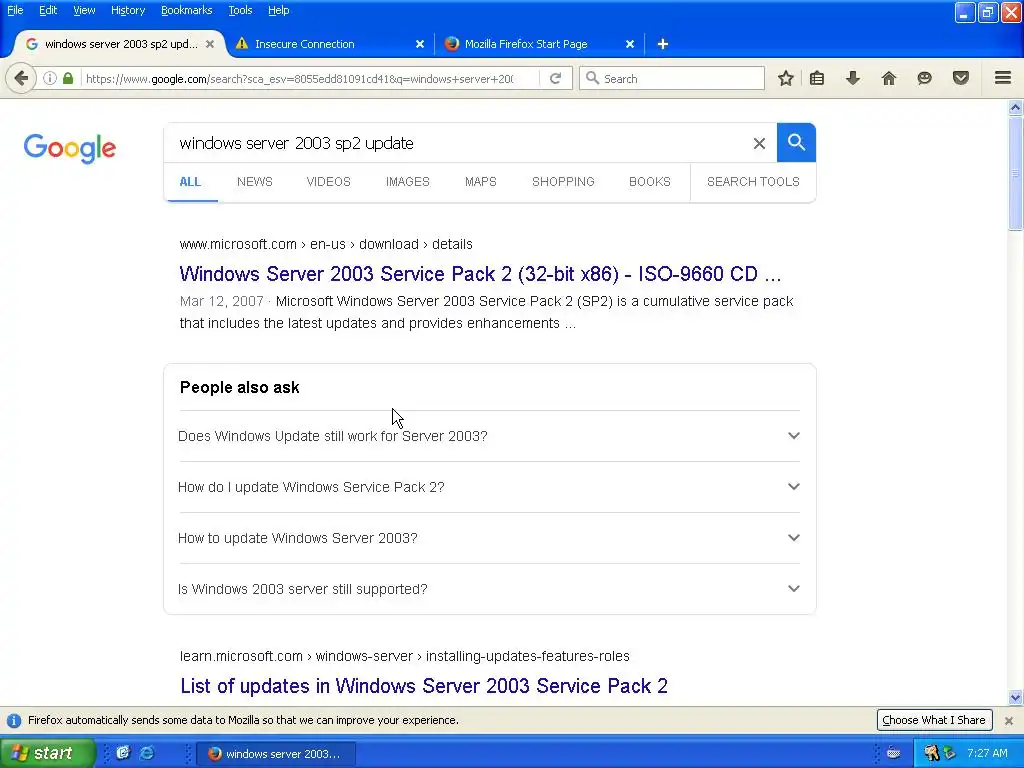Close the windows server 2003 sp2 tab

click(x=210, y=44)
